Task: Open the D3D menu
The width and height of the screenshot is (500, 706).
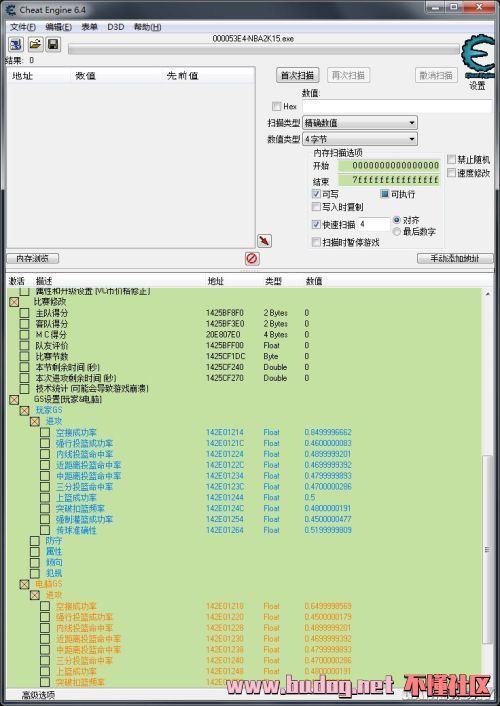Action: [x=116, y=27]
